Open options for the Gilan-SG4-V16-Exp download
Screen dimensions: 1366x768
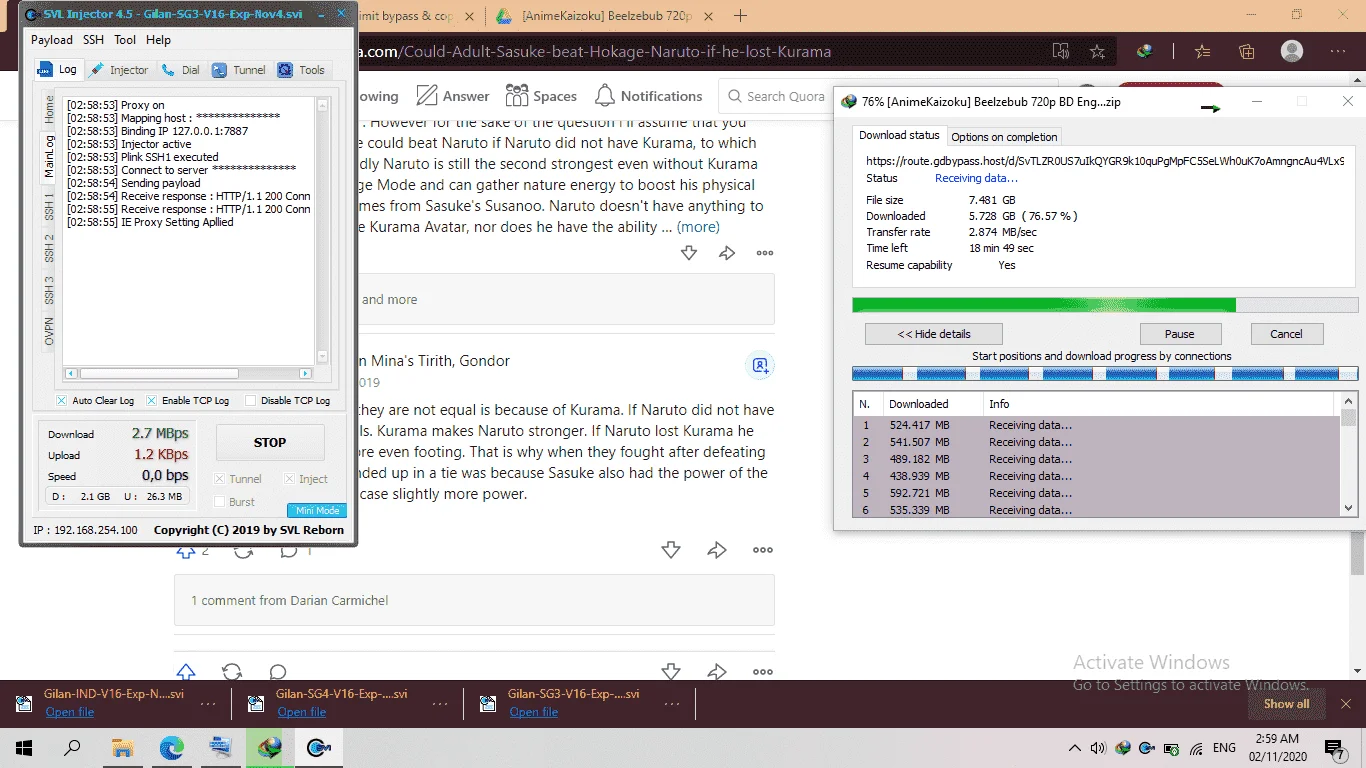440,703
